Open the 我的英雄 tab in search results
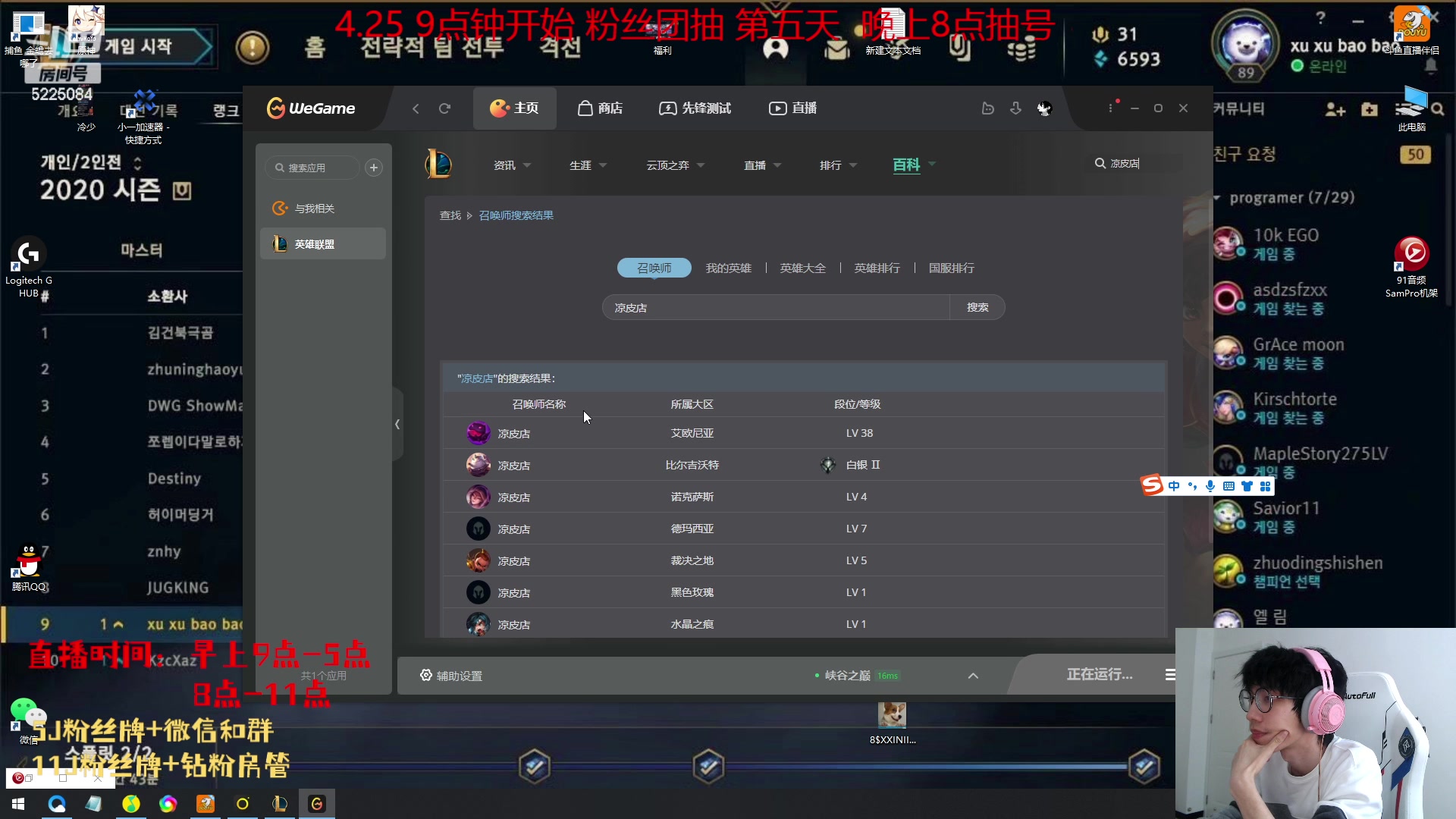The image size is (1456, 819). [728, 268]
